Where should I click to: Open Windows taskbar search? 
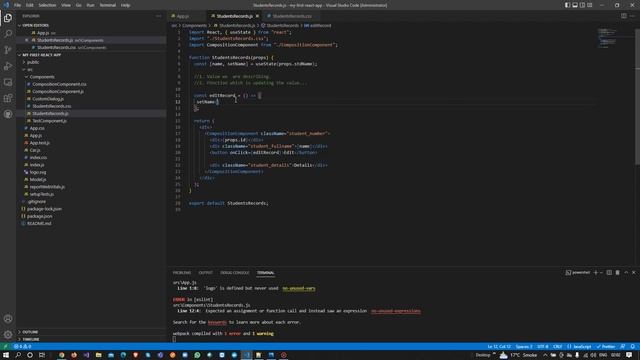(18, 355)
